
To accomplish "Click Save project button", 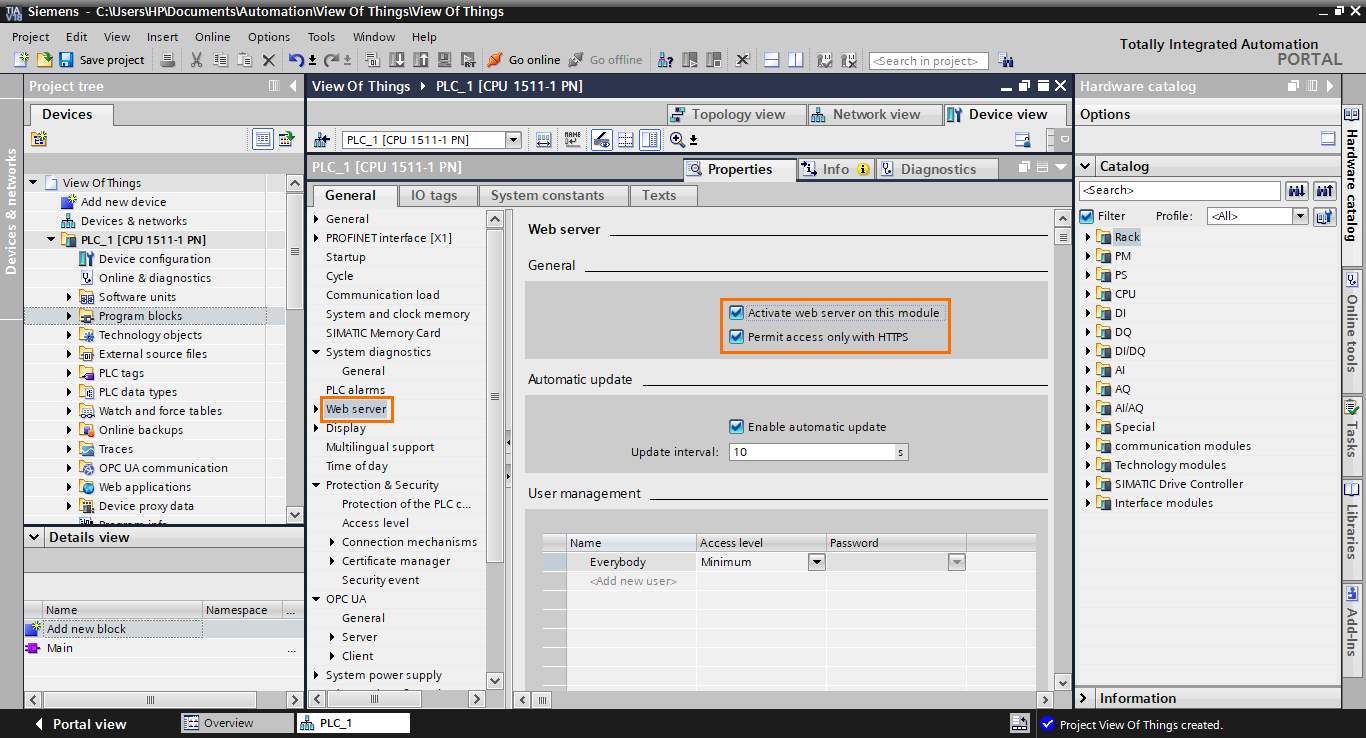I will coord(102,60).
